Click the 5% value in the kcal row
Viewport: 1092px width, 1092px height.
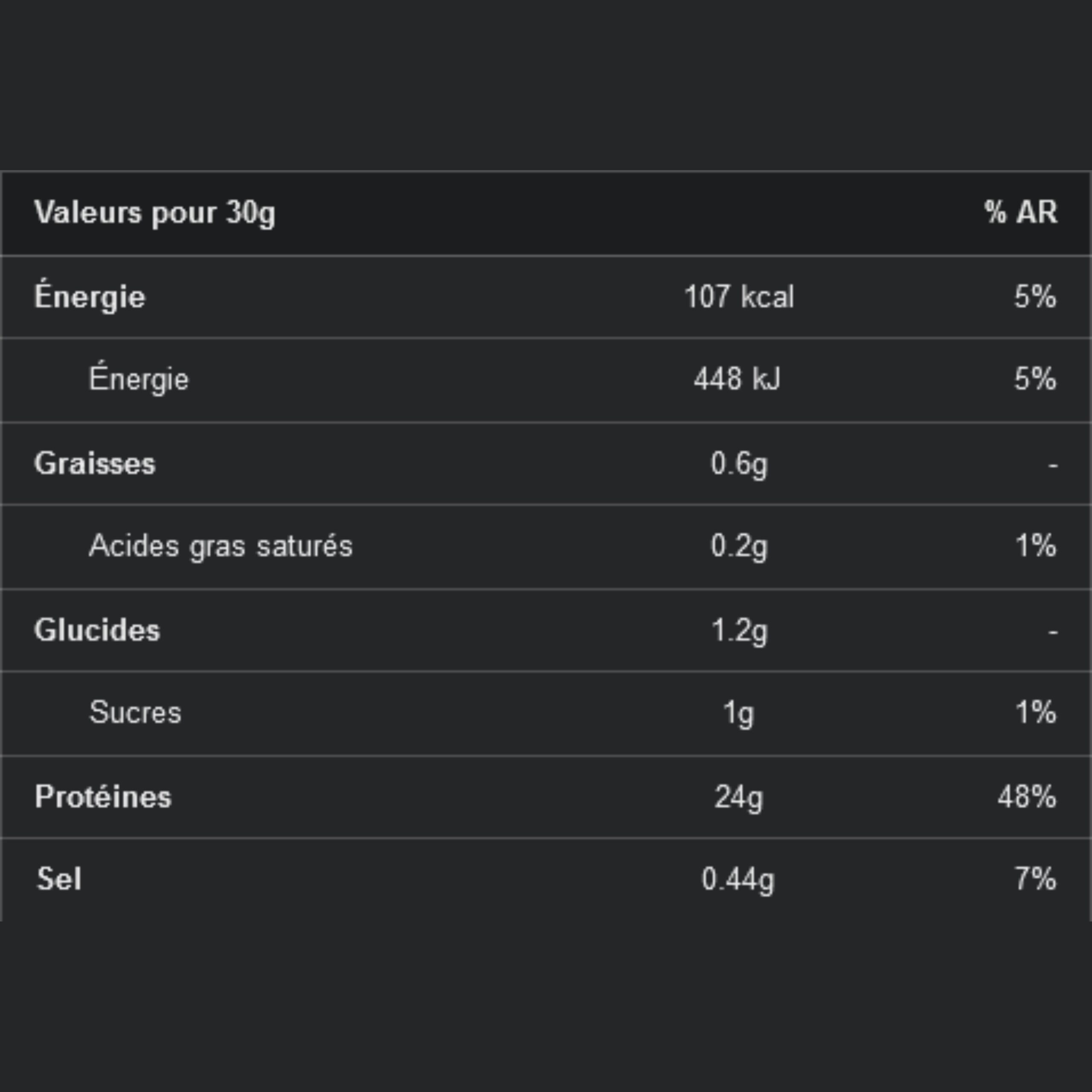[x=1034, y=297]
